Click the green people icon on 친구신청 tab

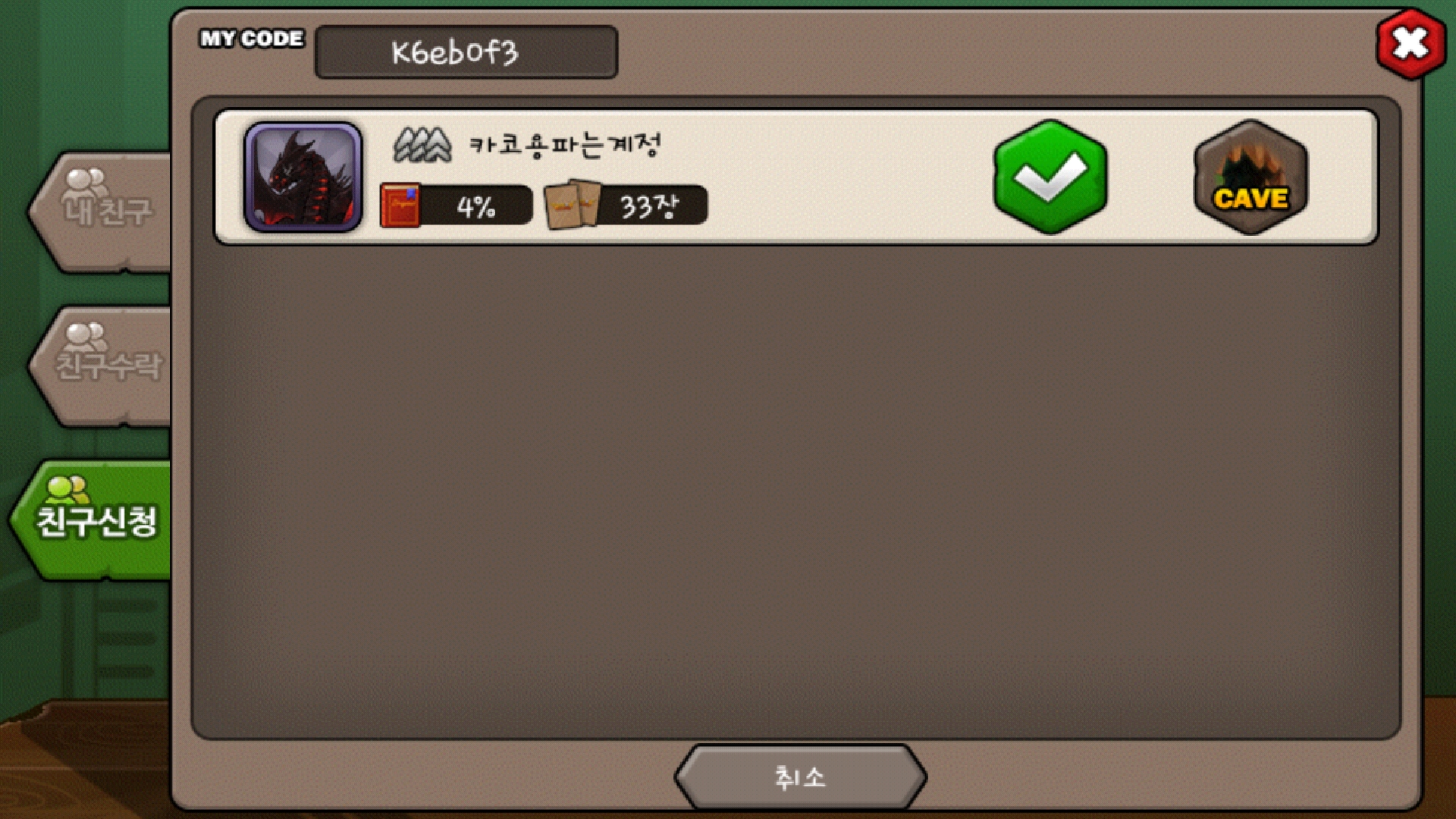[67, 490]
